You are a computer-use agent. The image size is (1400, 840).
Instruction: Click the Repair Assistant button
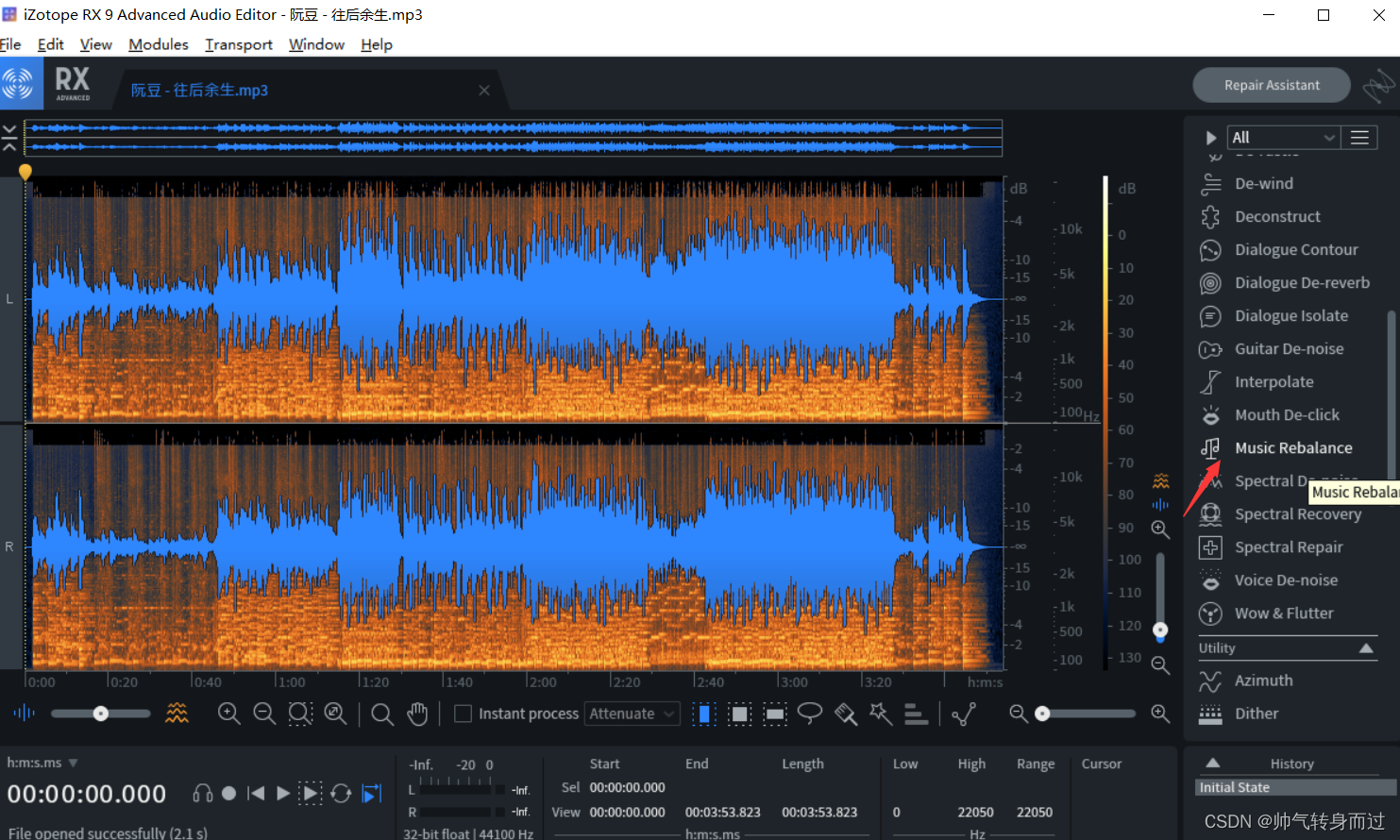pyautogui.click(x=1272, y=85)
